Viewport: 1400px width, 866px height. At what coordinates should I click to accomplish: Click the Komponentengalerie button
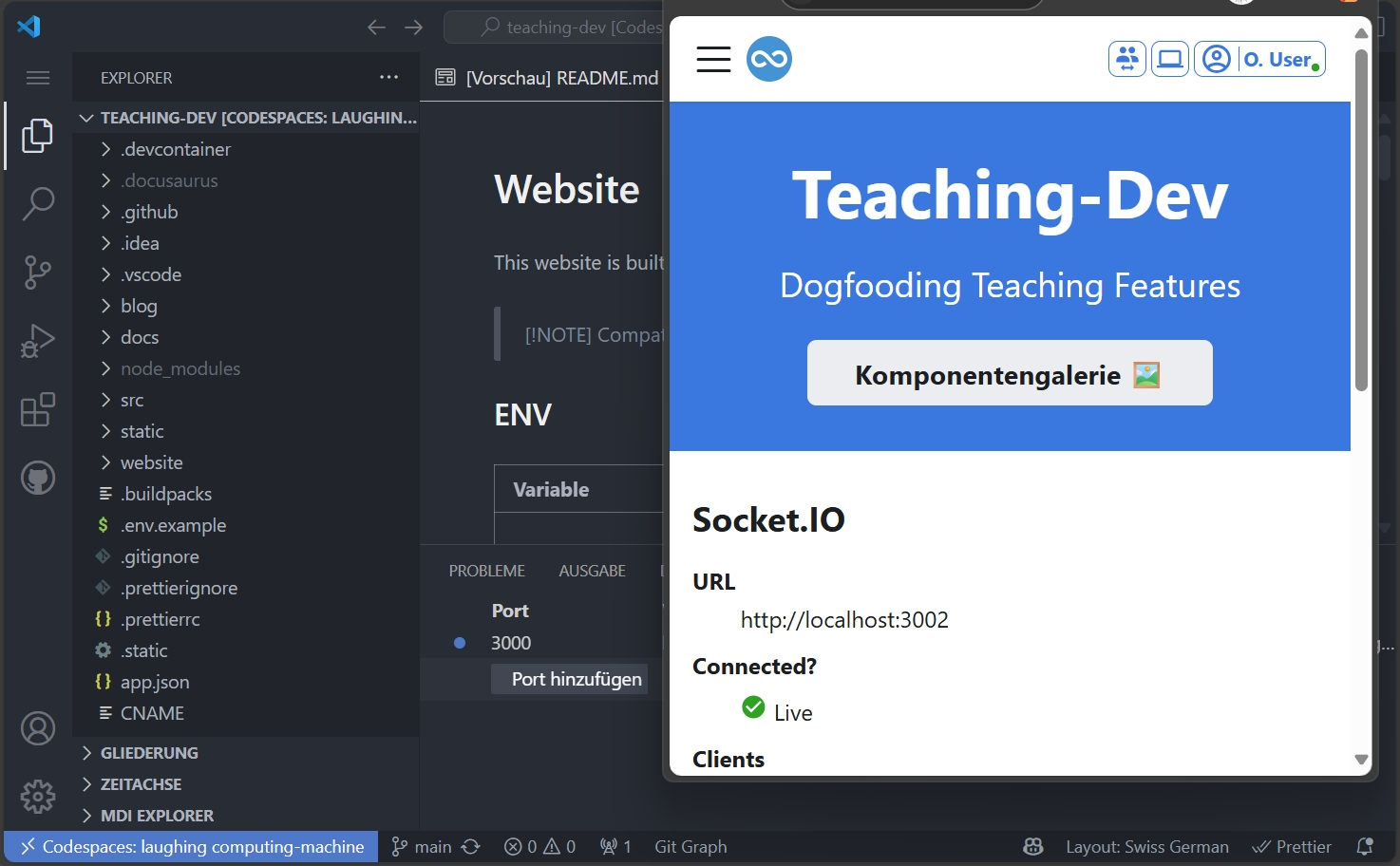[x=1009, y=373]
